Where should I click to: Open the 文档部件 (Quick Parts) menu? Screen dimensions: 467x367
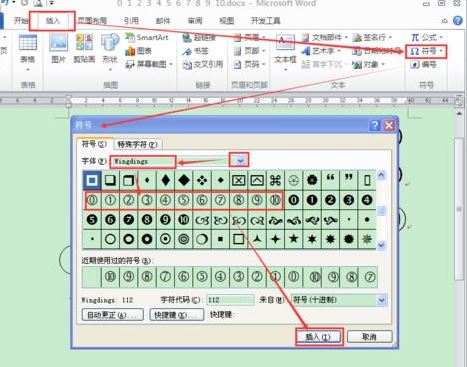[325, 37]
